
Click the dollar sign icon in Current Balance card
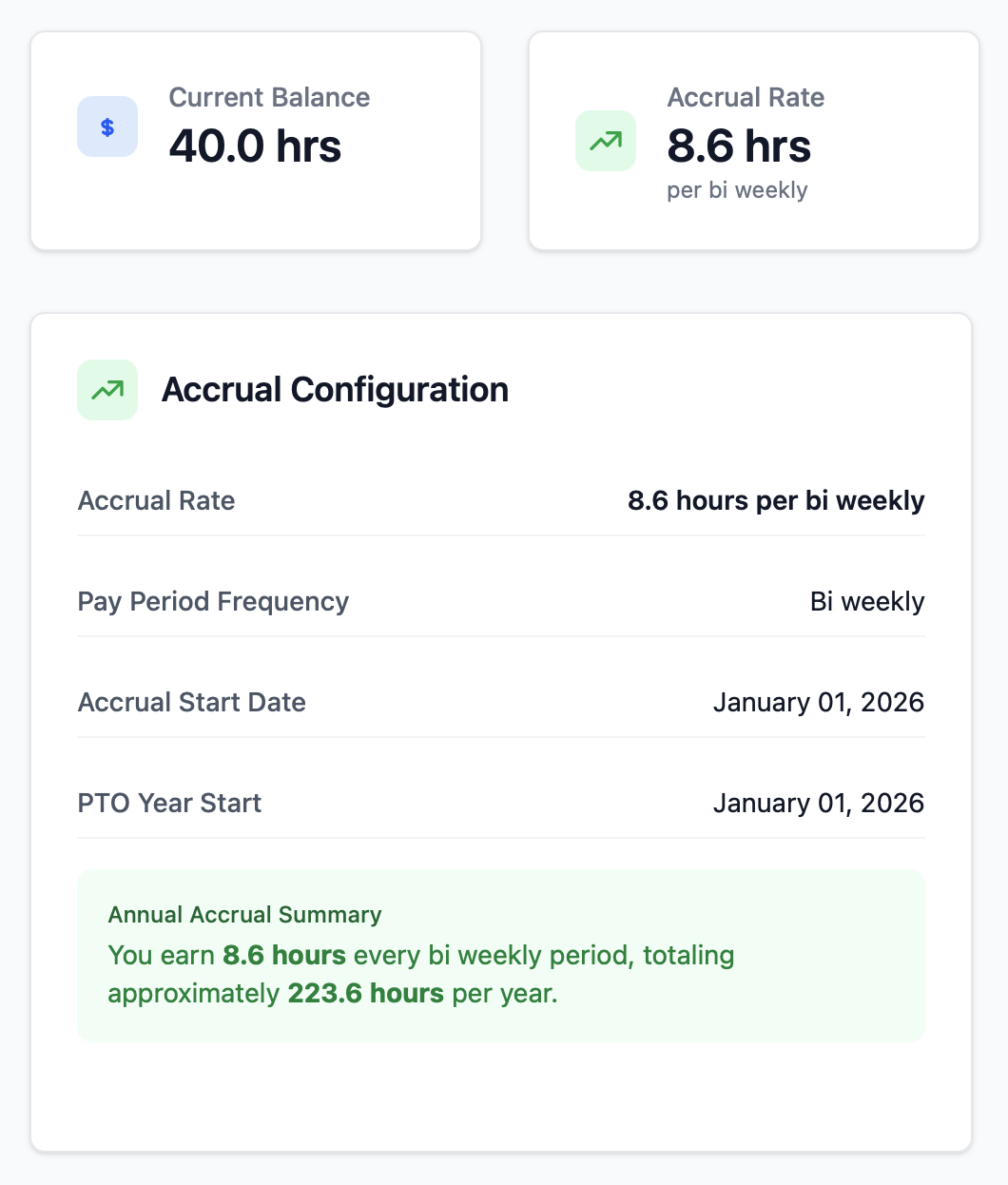[x=107, y=126]
